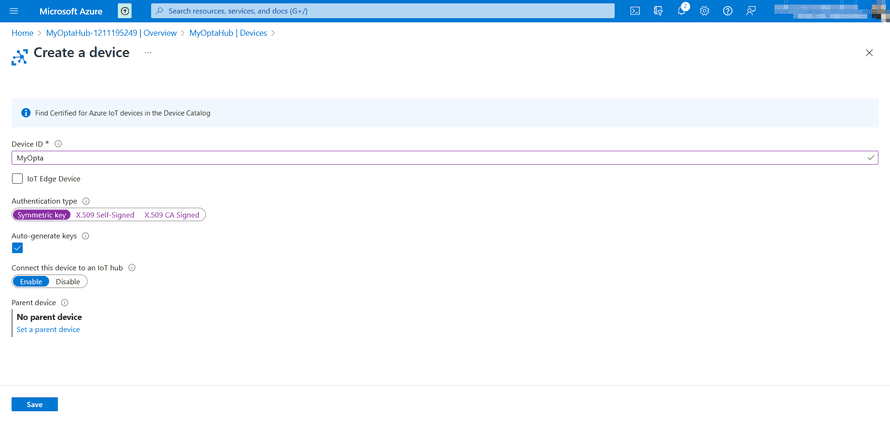The width and height of the screenshot is (890, 422).
Task: Uncheck the Auto-generate keys checkbox
Action: pos(17,248)
